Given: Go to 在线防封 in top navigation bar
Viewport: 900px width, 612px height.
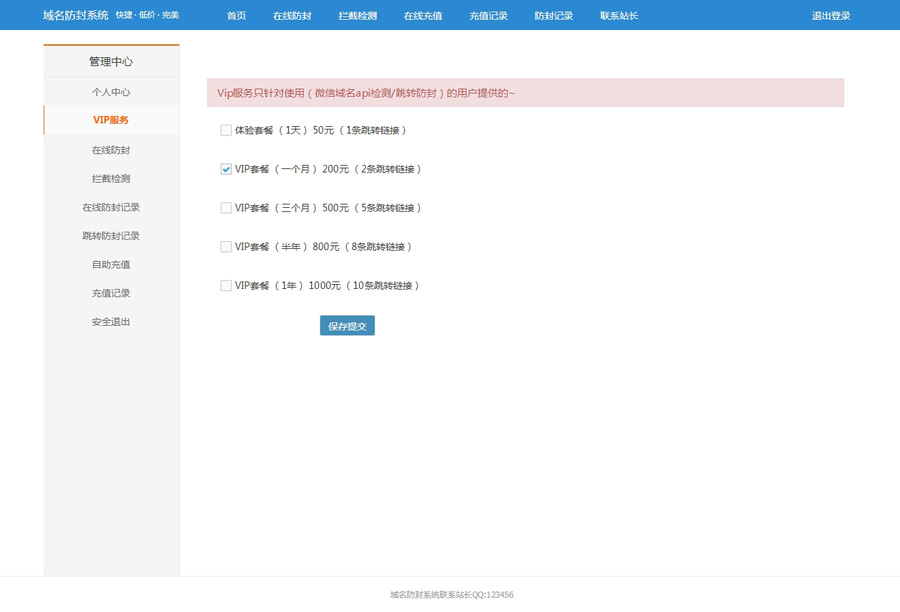Looking at the screenshot, I should pos(292,16).
